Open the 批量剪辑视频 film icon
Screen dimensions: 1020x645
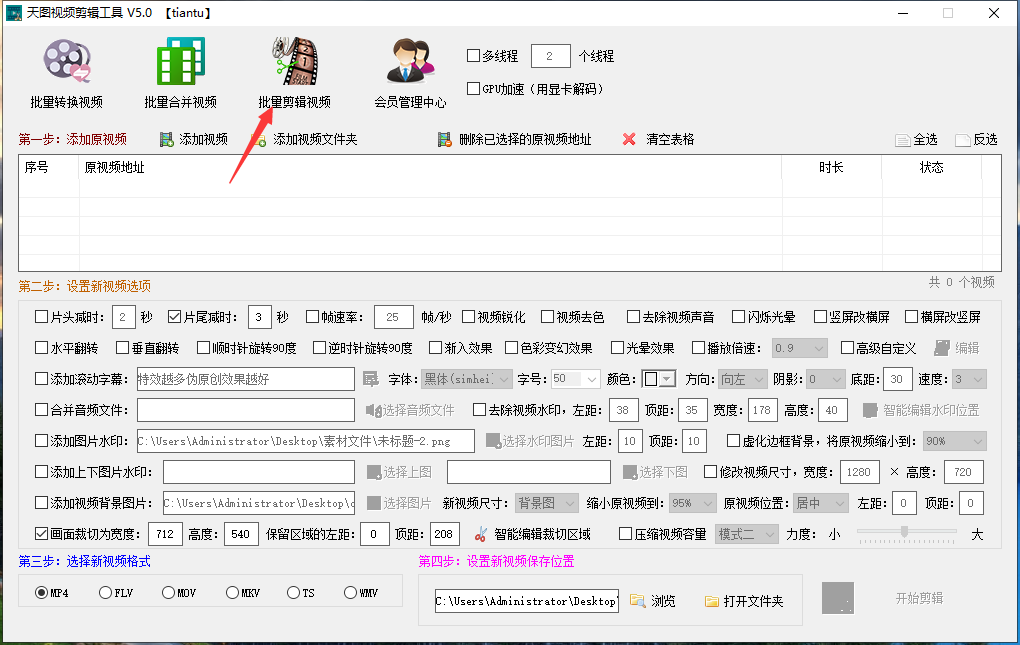(295, 62)
